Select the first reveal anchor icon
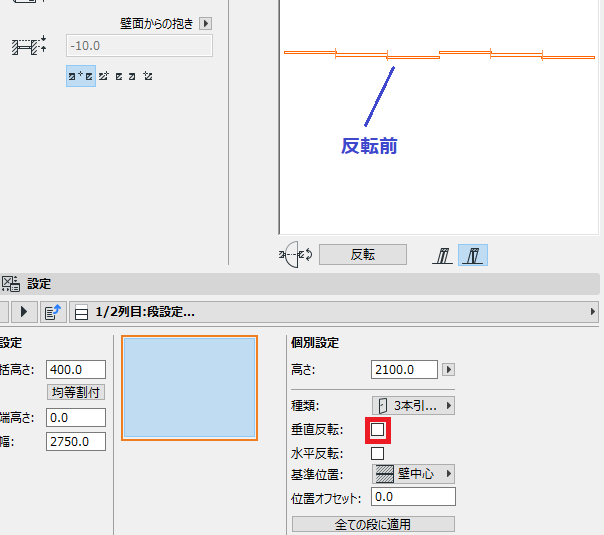Image resolution: width=604 pixels, height=535 pixels. 81,76
